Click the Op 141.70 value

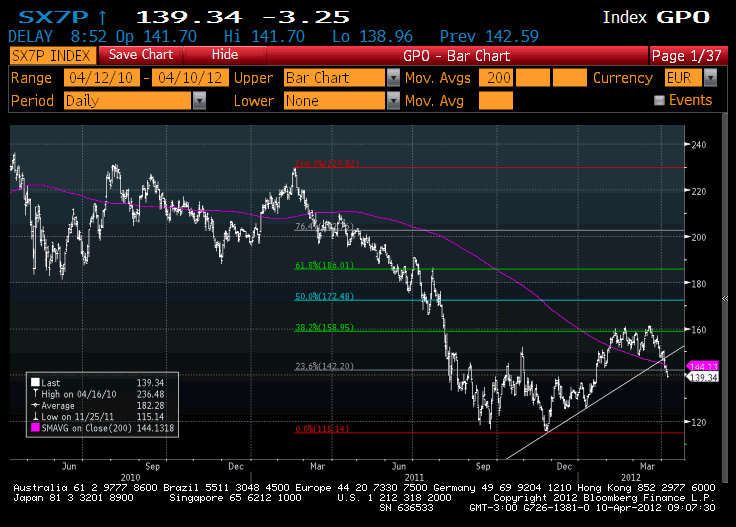pyautogui.click(x=156, y=37)
